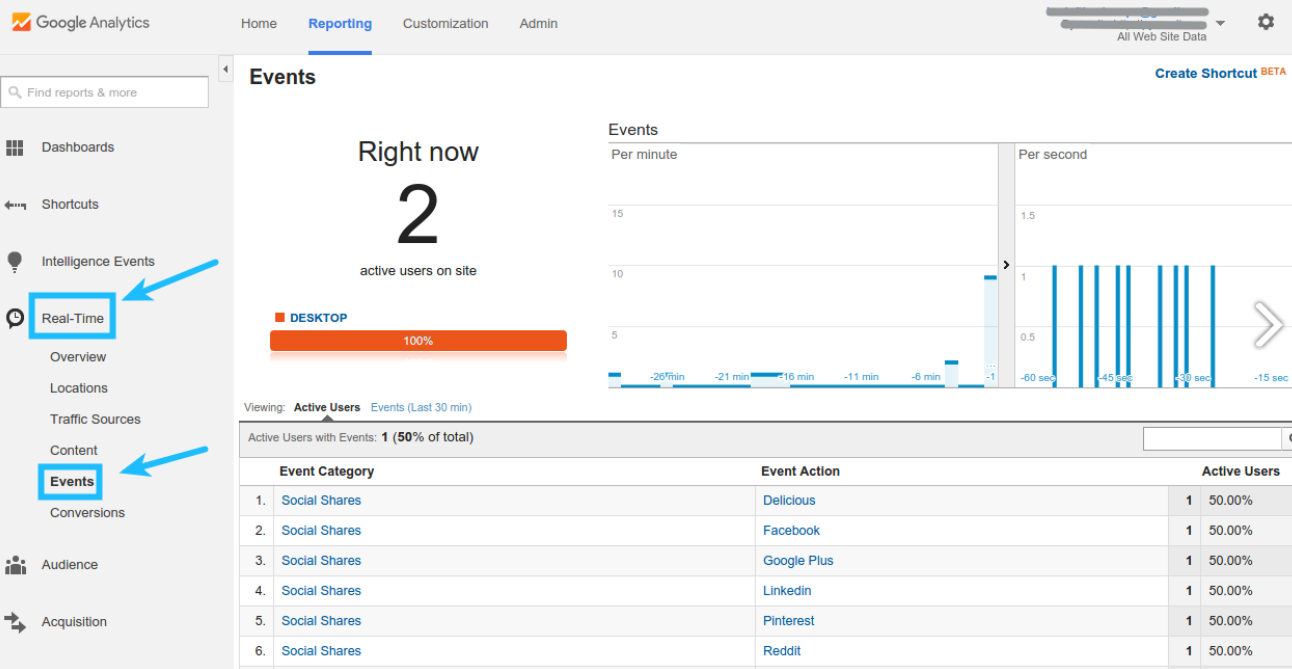Collapse the left sidebar arrow
The image size is (1292, 669).
(225, 69)
